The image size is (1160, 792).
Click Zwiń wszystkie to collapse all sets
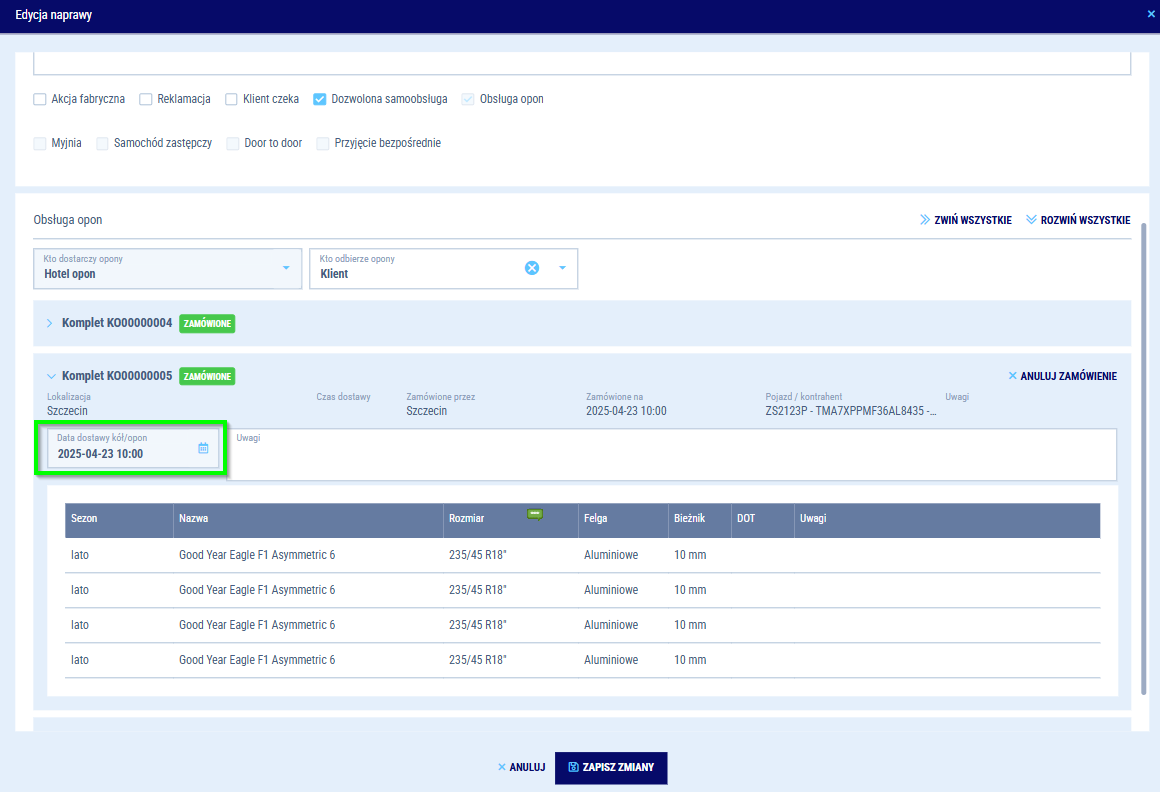tap(965, 220)
